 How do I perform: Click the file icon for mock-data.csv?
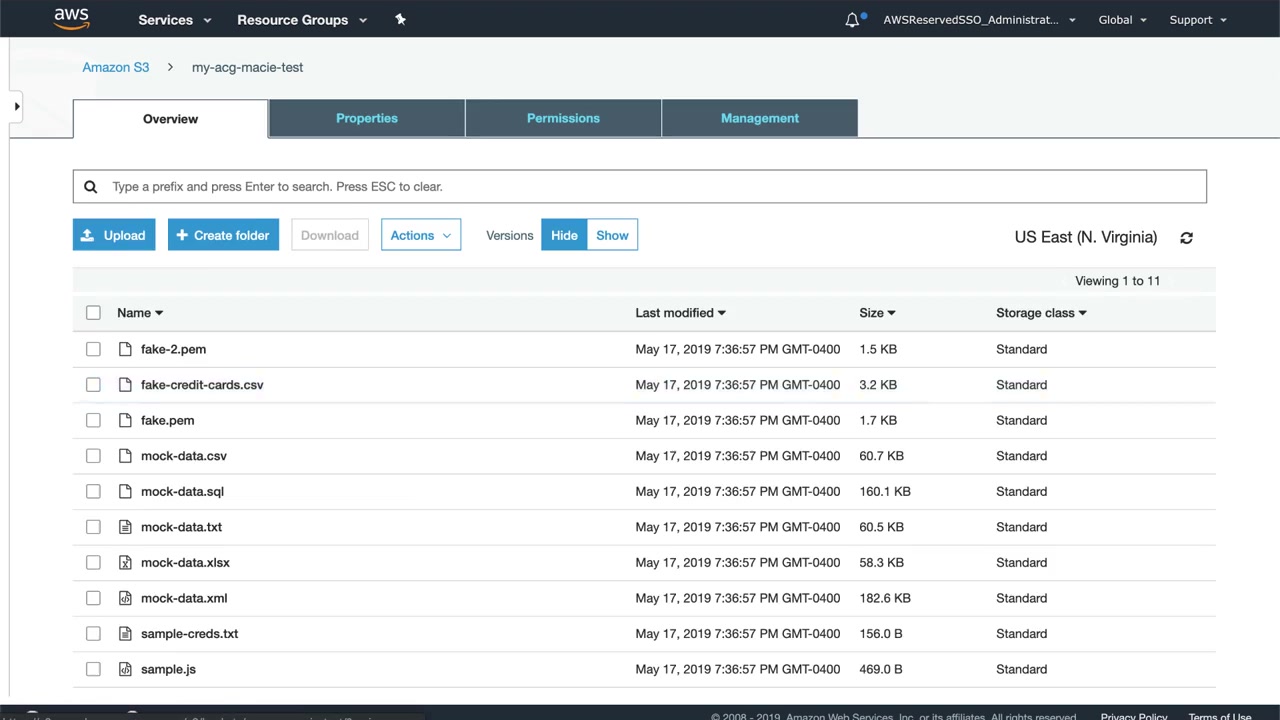coord(125,456)
